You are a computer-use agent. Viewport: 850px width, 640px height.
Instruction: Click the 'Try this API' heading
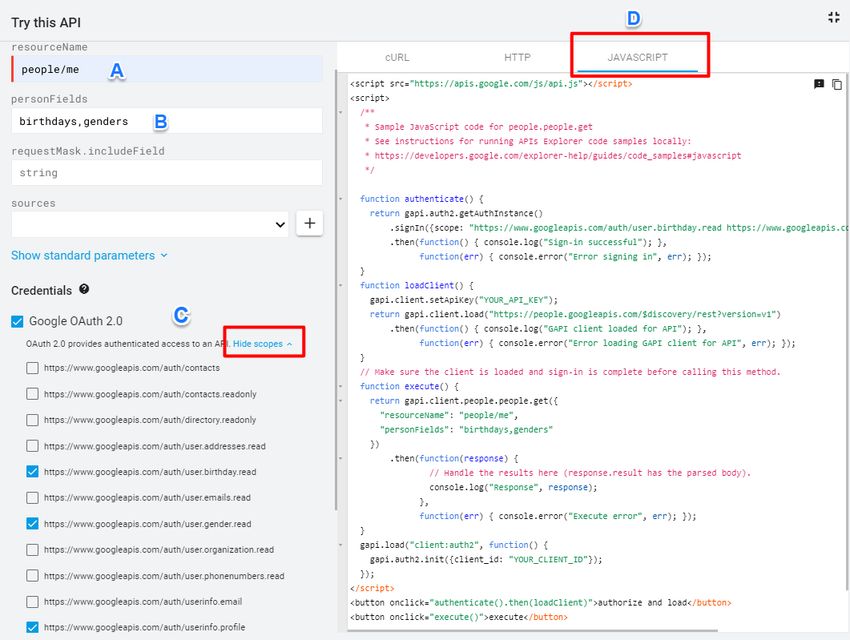[46, 23]
